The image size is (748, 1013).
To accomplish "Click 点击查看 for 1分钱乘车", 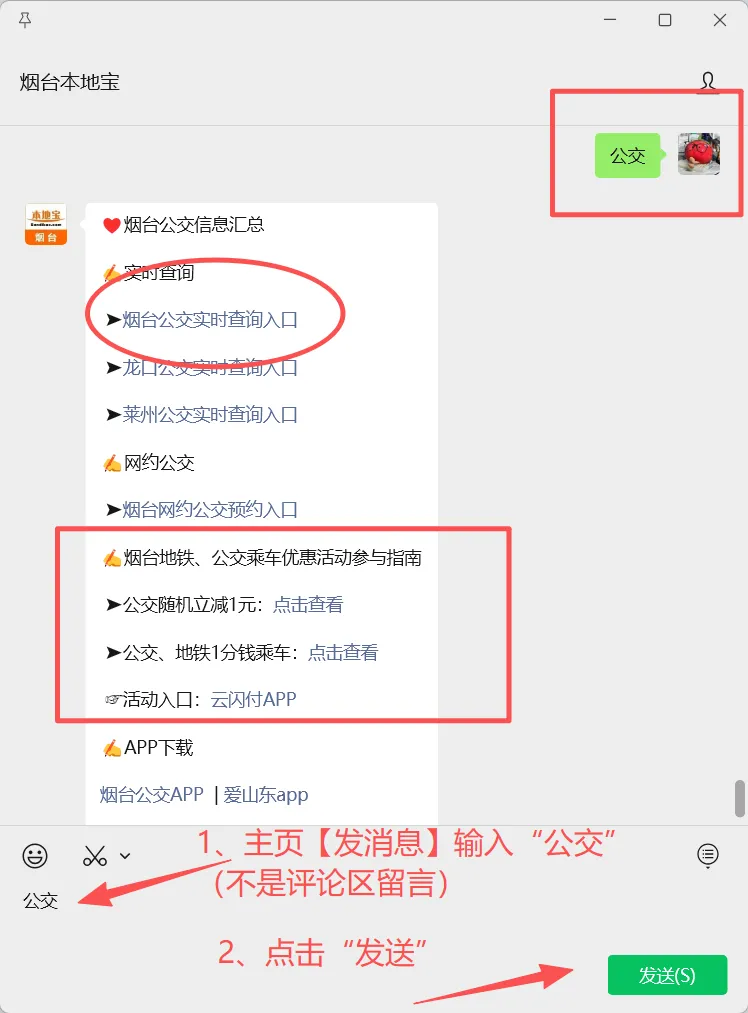I will (343, 653).
